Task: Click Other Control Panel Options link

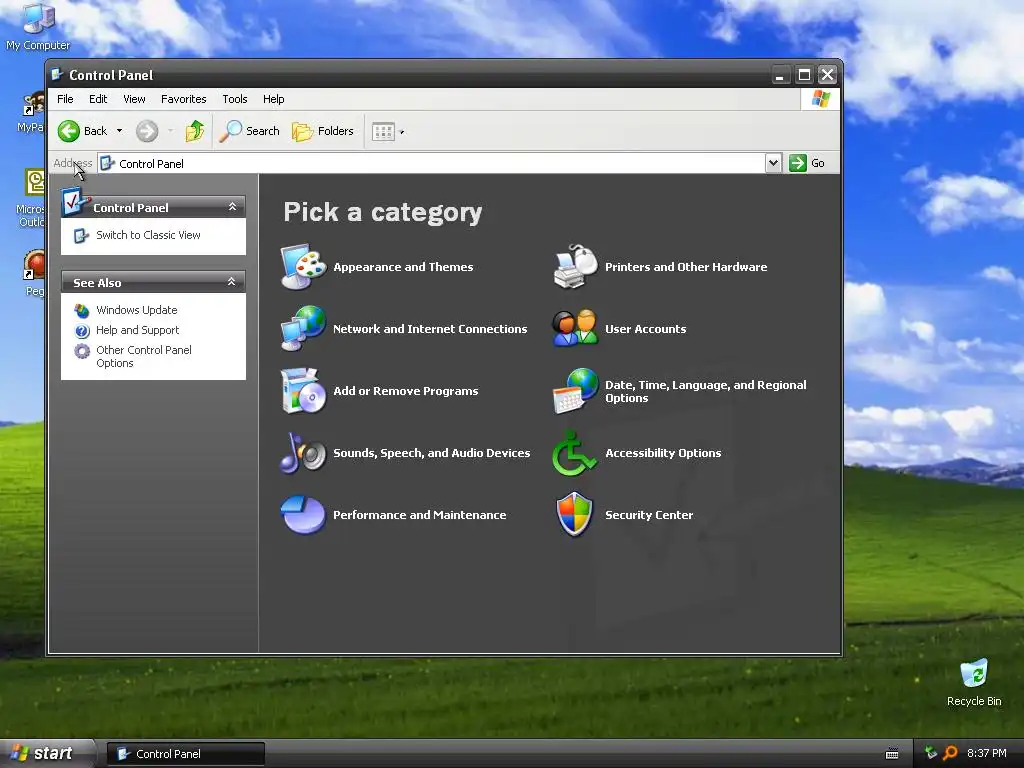Action: pos(144,357)
